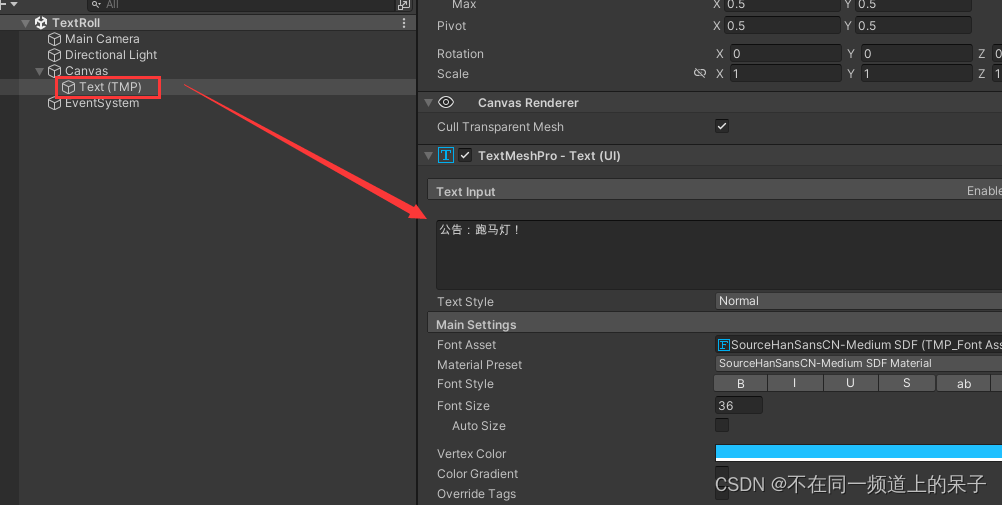Click the Canvas Renderer eye icon
The width and height of the screenshot is (1002, 505).
(446, 102)
